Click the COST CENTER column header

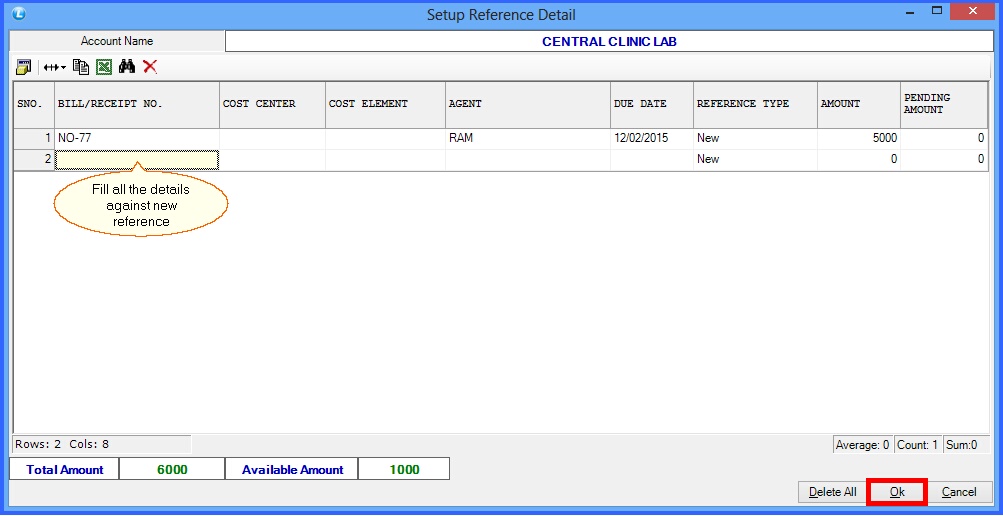[x=272, y=104]
